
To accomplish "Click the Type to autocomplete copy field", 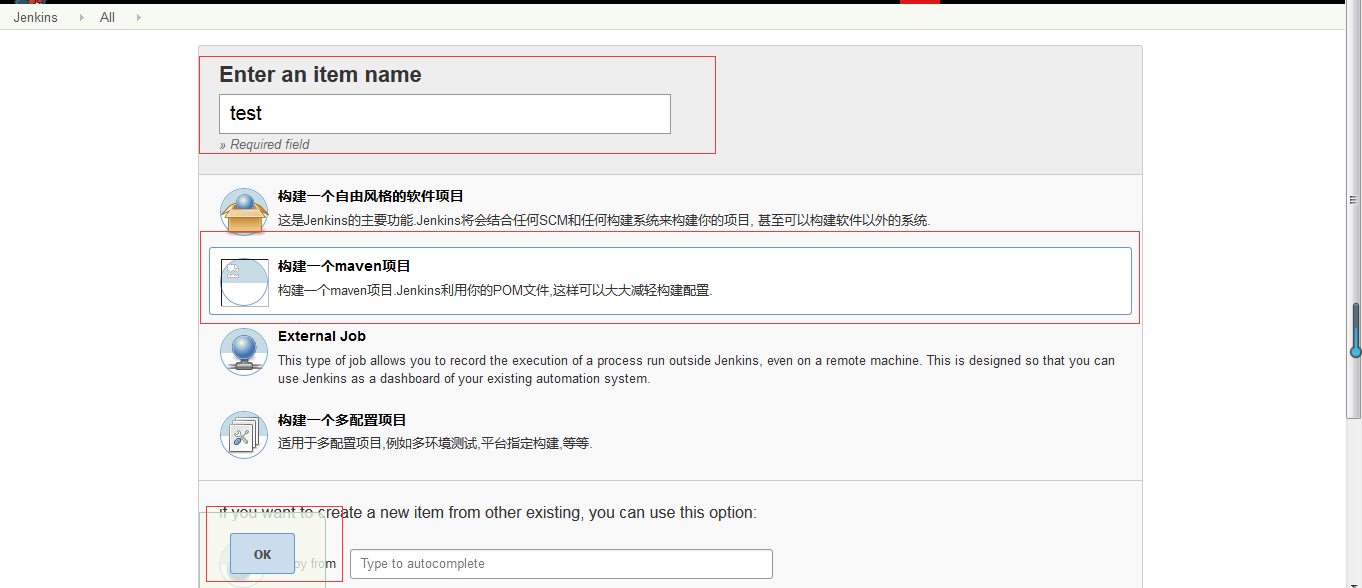I will click(561, 564).
